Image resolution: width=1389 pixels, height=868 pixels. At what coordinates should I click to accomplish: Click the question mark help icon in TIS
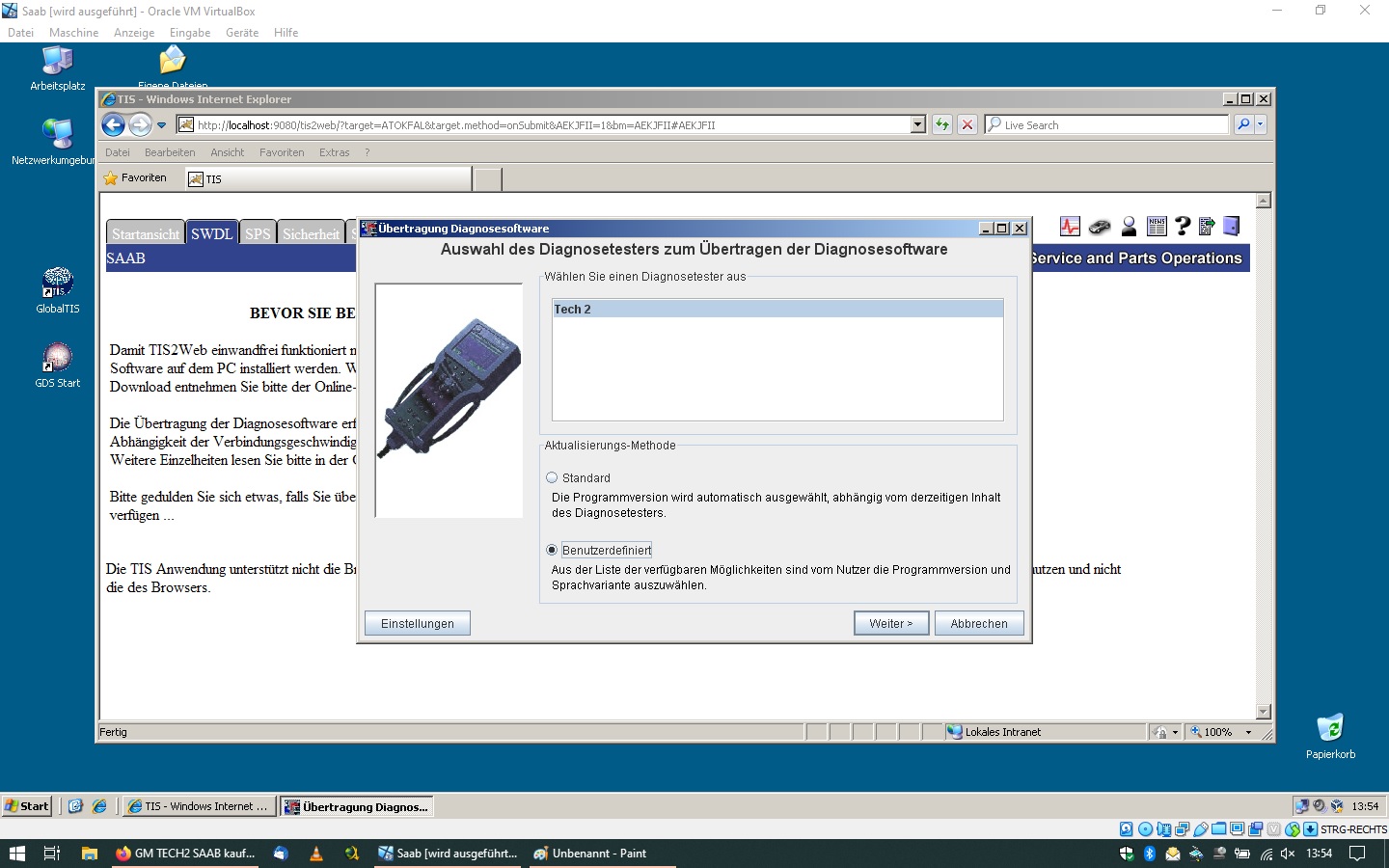coord(1183,227)
